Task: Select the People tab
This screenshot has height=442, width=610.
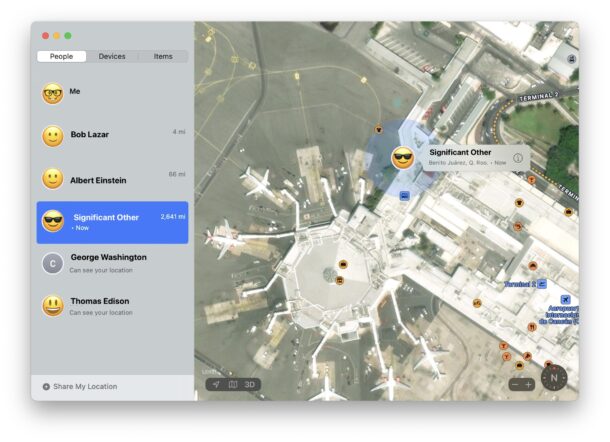Action: pos(61,57)
